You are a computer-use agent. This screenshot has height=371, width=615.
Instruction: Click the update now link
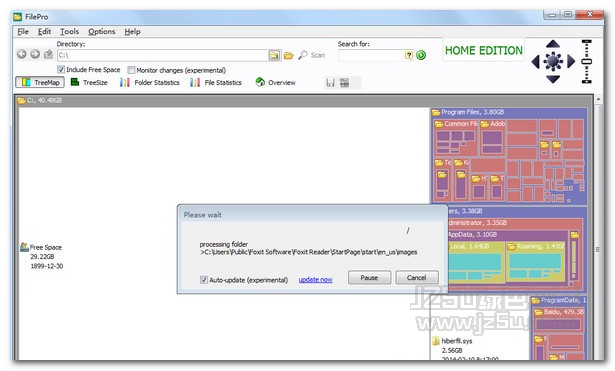point(315,280)
